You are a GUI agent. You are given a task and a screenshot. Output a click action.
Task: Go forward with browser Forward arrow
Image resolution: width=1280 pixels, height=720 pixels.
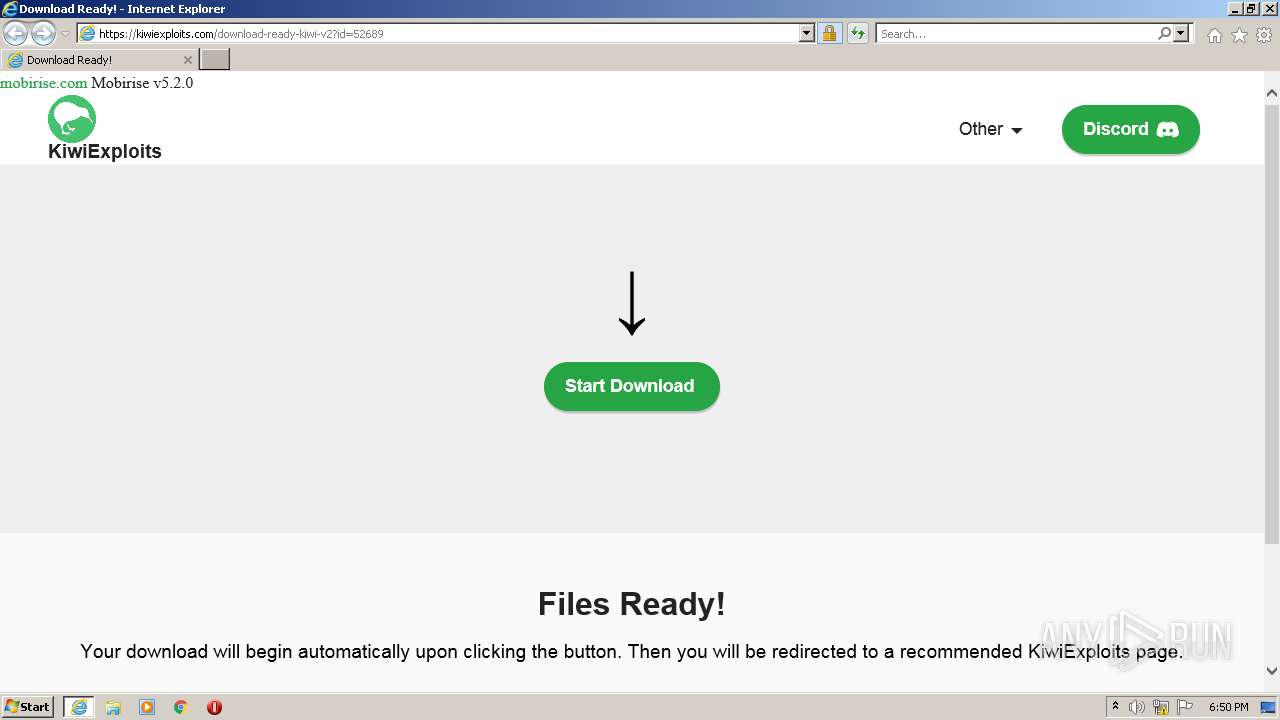coord(43,33)
